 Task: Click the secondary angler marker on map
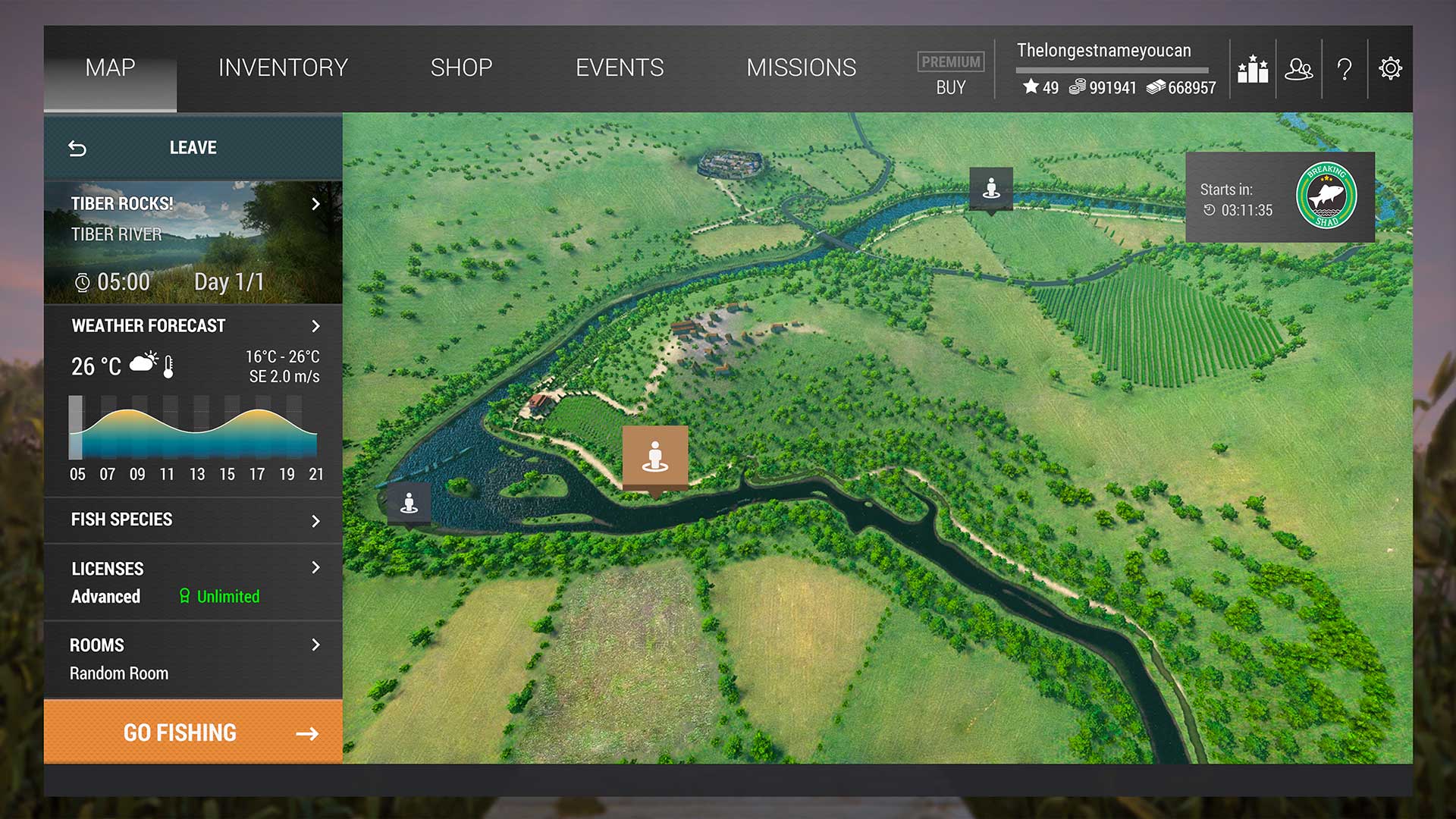[x=408, y=502]
